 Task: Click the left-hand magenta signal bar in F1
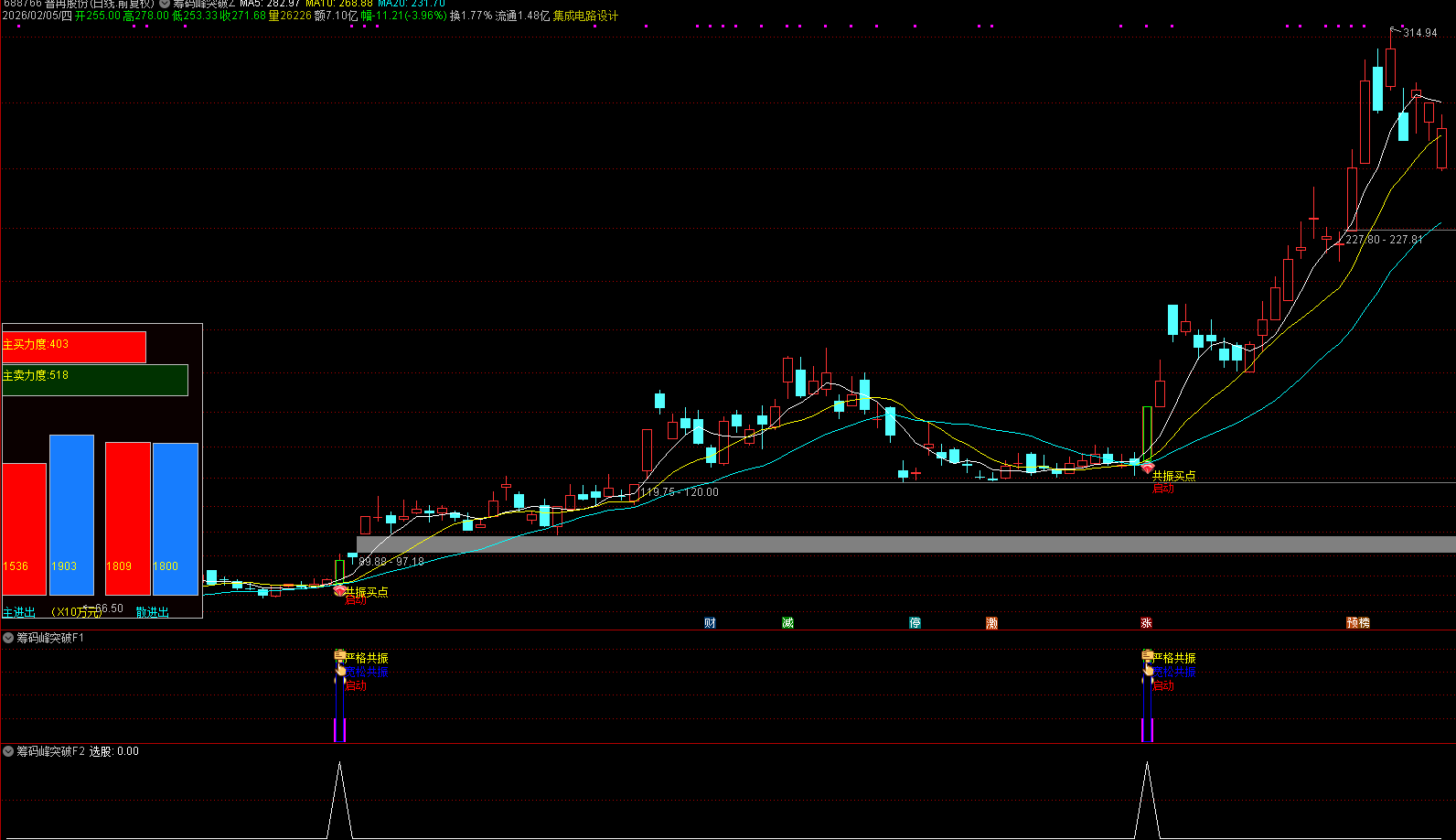[x=339, y=730]
